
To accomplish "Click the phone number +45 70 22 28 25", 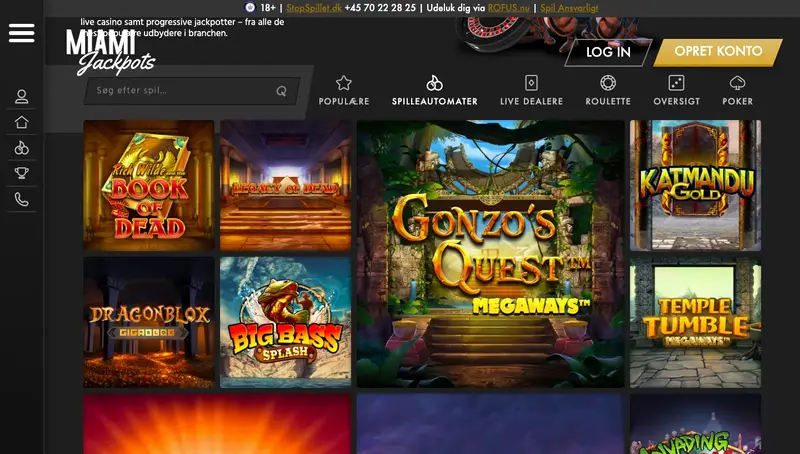I will click(380, 8).
